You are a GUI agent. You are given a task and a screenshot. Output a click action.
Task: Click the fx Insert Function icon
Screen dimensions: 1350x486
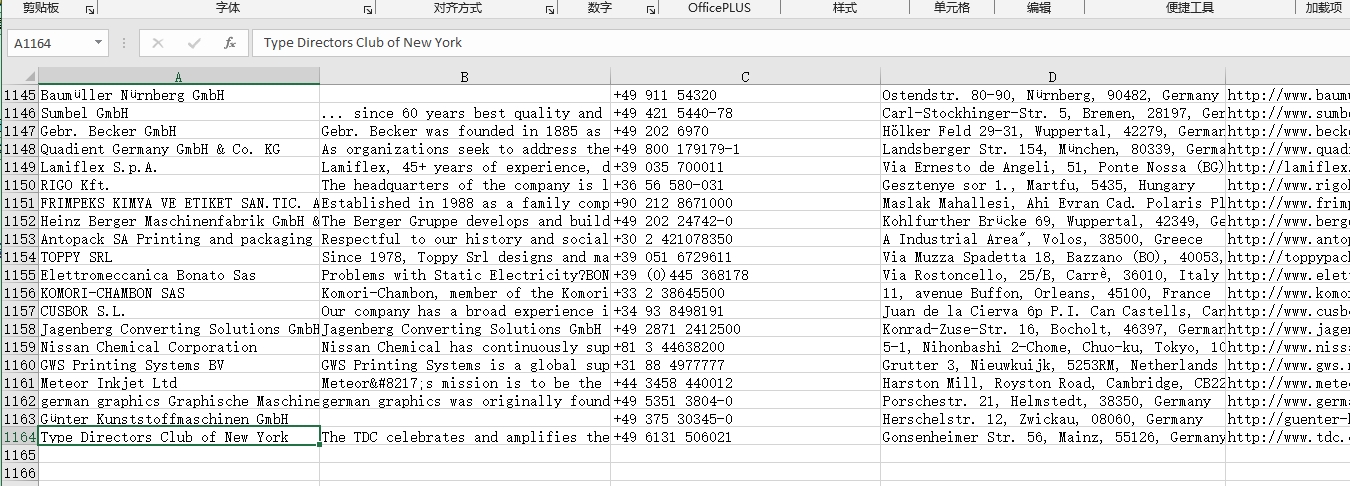[x=230, y=43]
